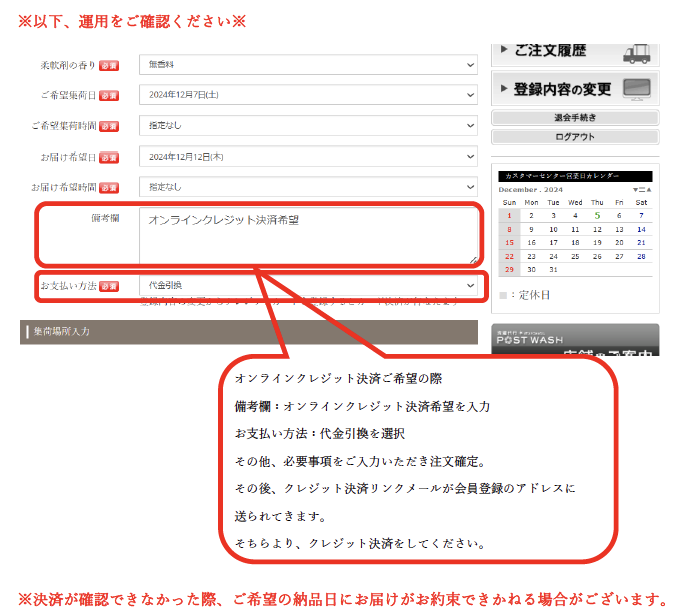
Task: Select December 5 on the calendar
Action: pyautogui.click(x=597, y=216)
